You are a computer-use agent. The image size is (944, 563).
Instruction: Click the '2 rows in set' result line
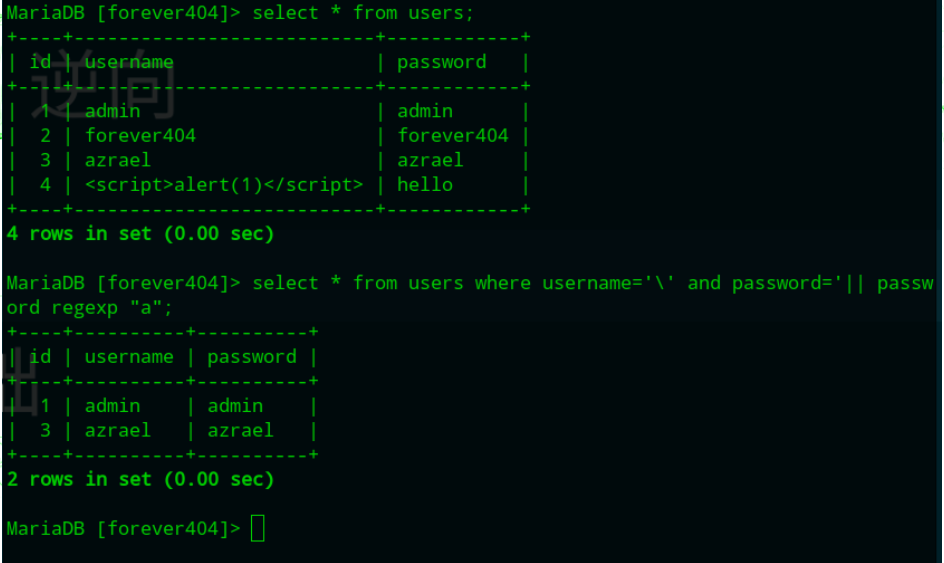point(140,479)
